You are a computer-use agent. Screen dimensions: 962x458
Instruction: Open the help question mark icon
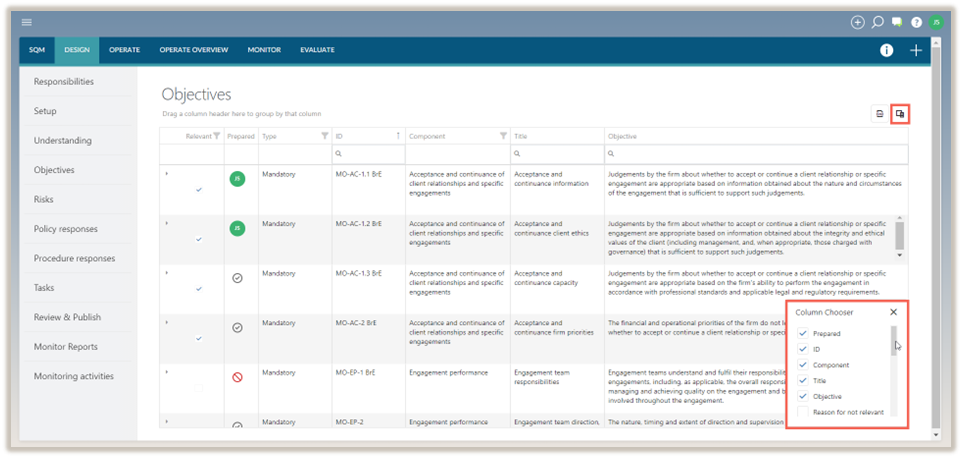pyautogui.click(x=916, y=22)
